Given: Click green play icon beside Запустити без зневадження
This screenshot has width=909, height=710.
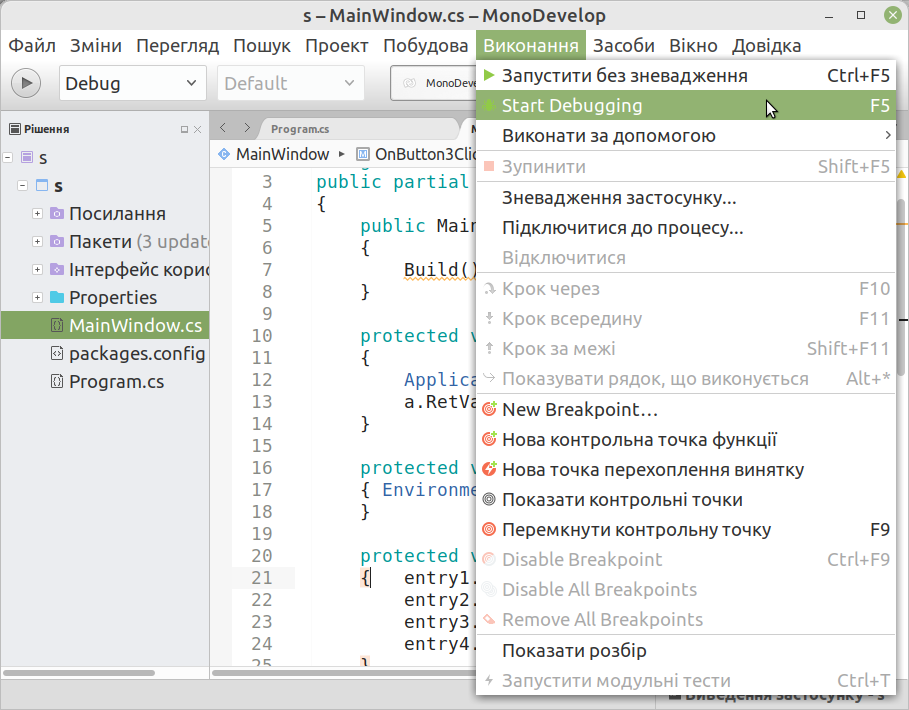Looking at the screenshot, I should point(489,75).
